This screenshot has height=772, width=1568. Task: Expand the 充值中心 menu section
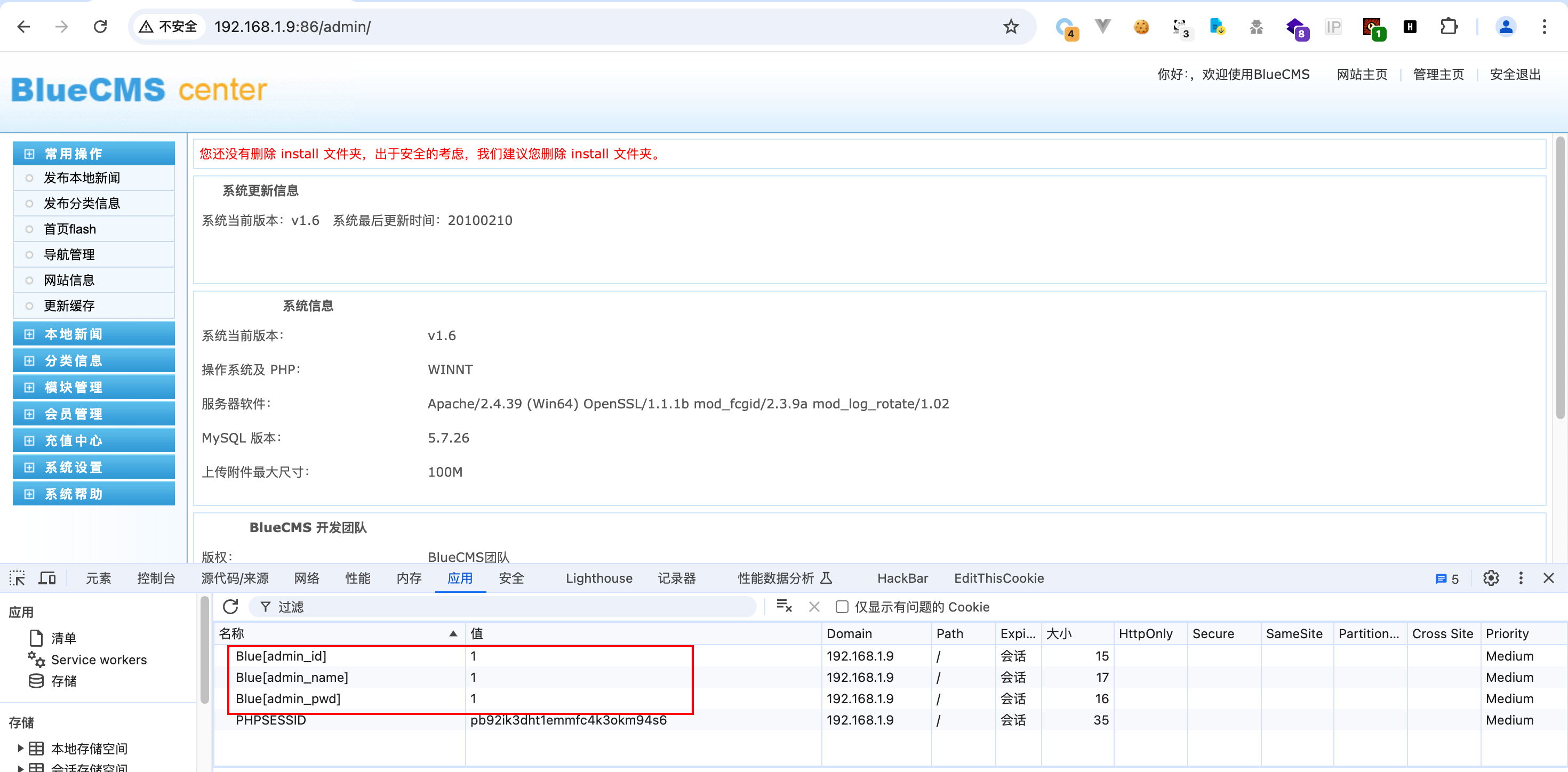[x=94, y=440]
